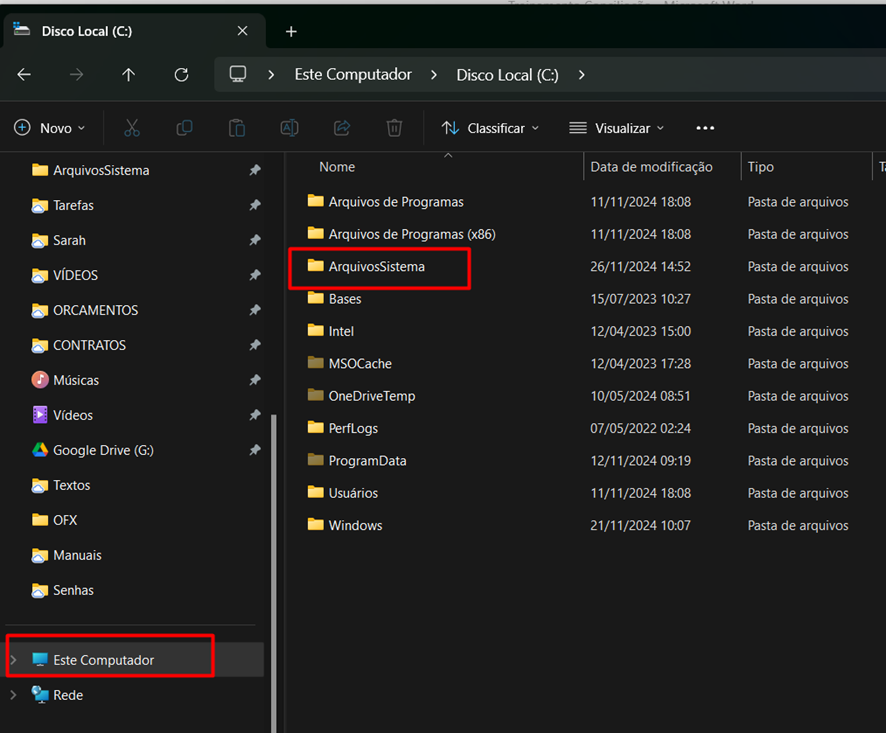Click the Copy icon in toolbar
Screen dimensions: 886x733
(x=184, y=128)
